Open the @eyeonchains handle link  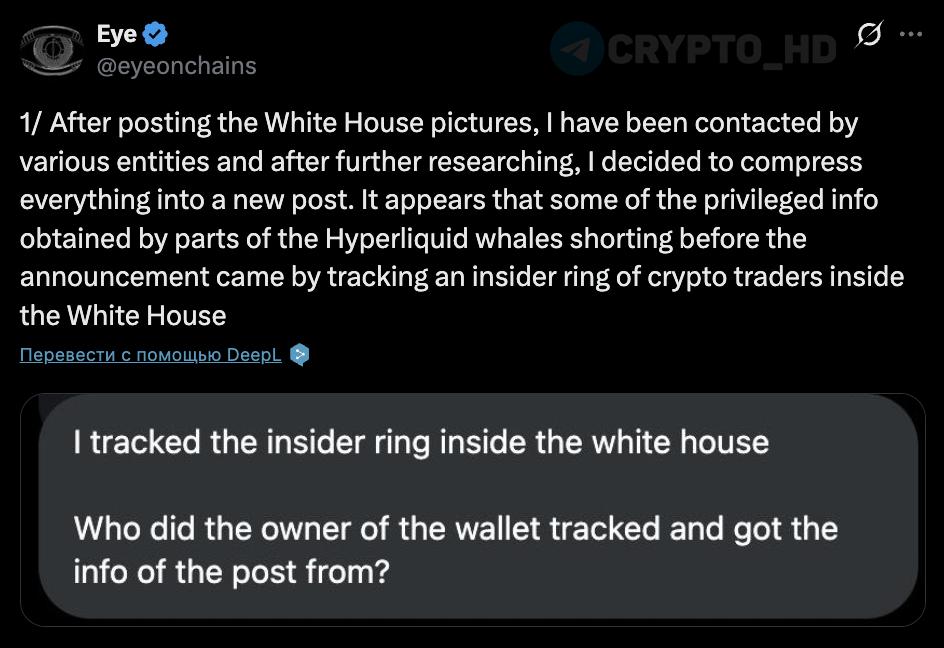pos(176,66)
